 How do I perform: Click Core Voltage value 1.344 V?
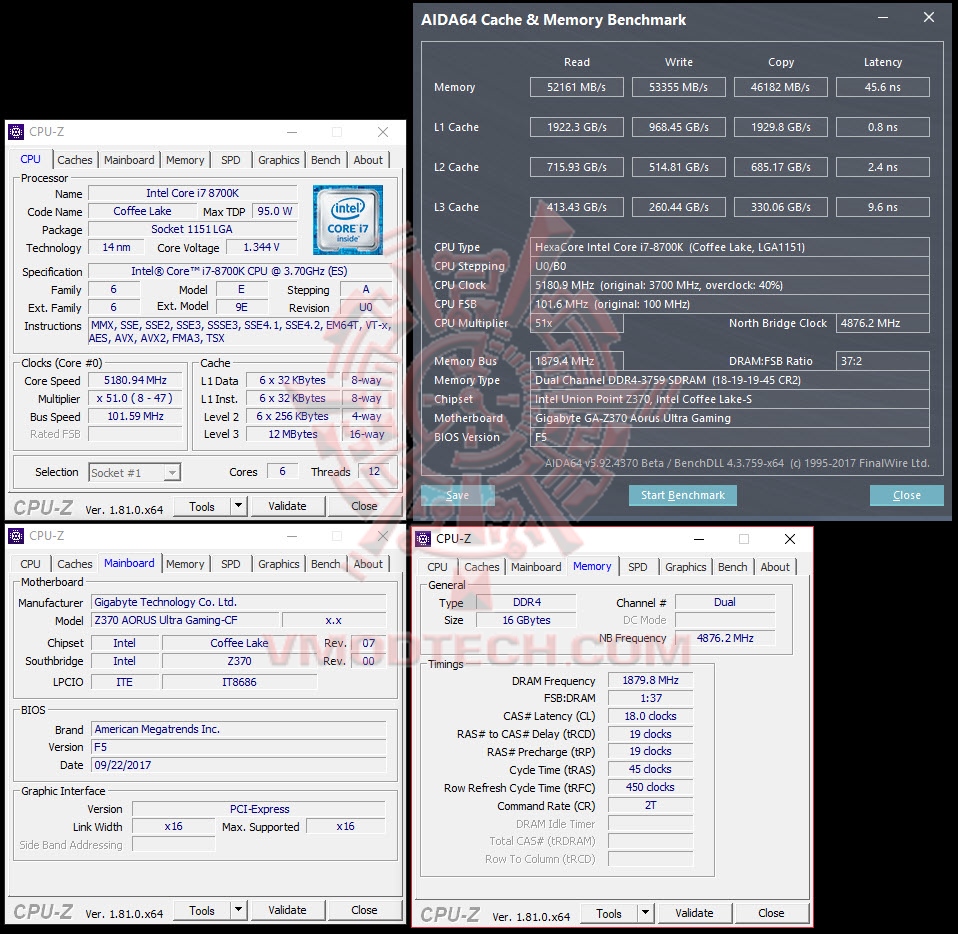[261, 247]
